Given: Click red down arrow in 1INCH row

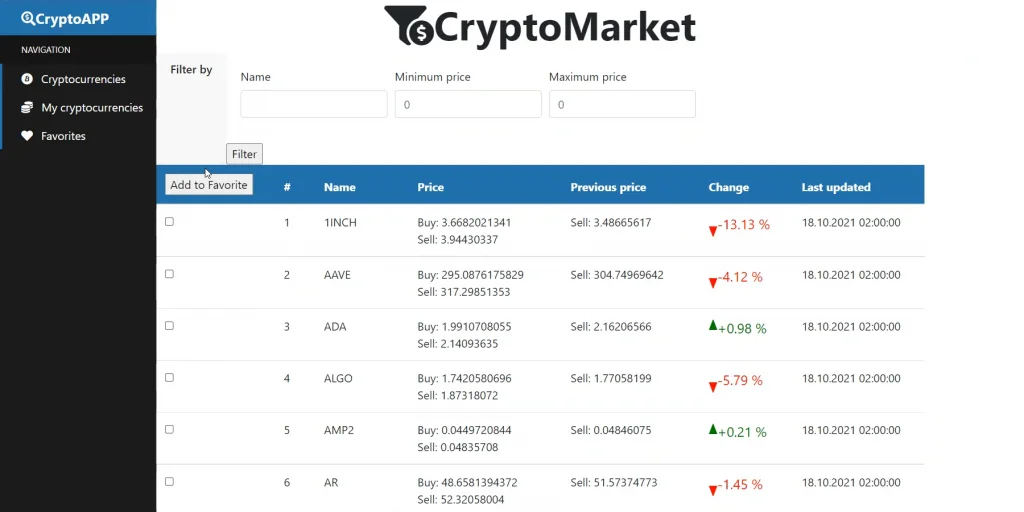Looking at the screenshot, I should click(712, 231).
